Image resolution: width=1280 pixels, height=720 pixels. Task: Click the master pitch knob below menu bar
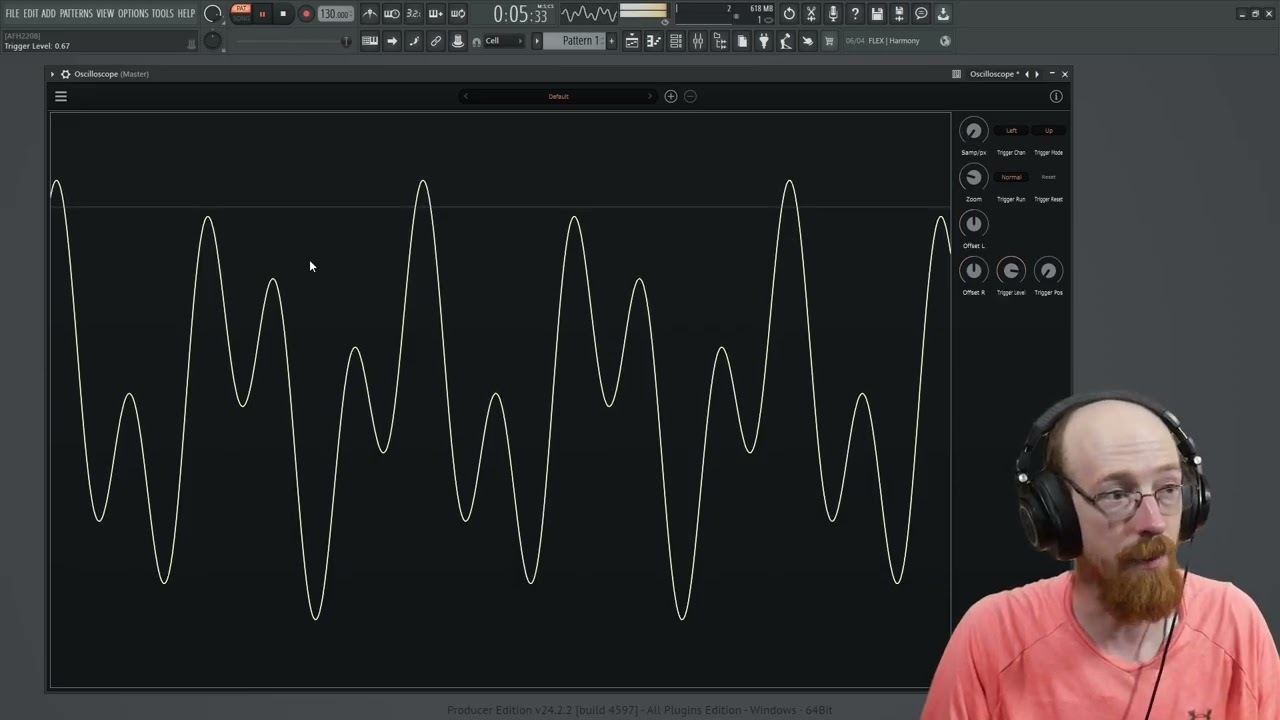(x=212, y=41)
